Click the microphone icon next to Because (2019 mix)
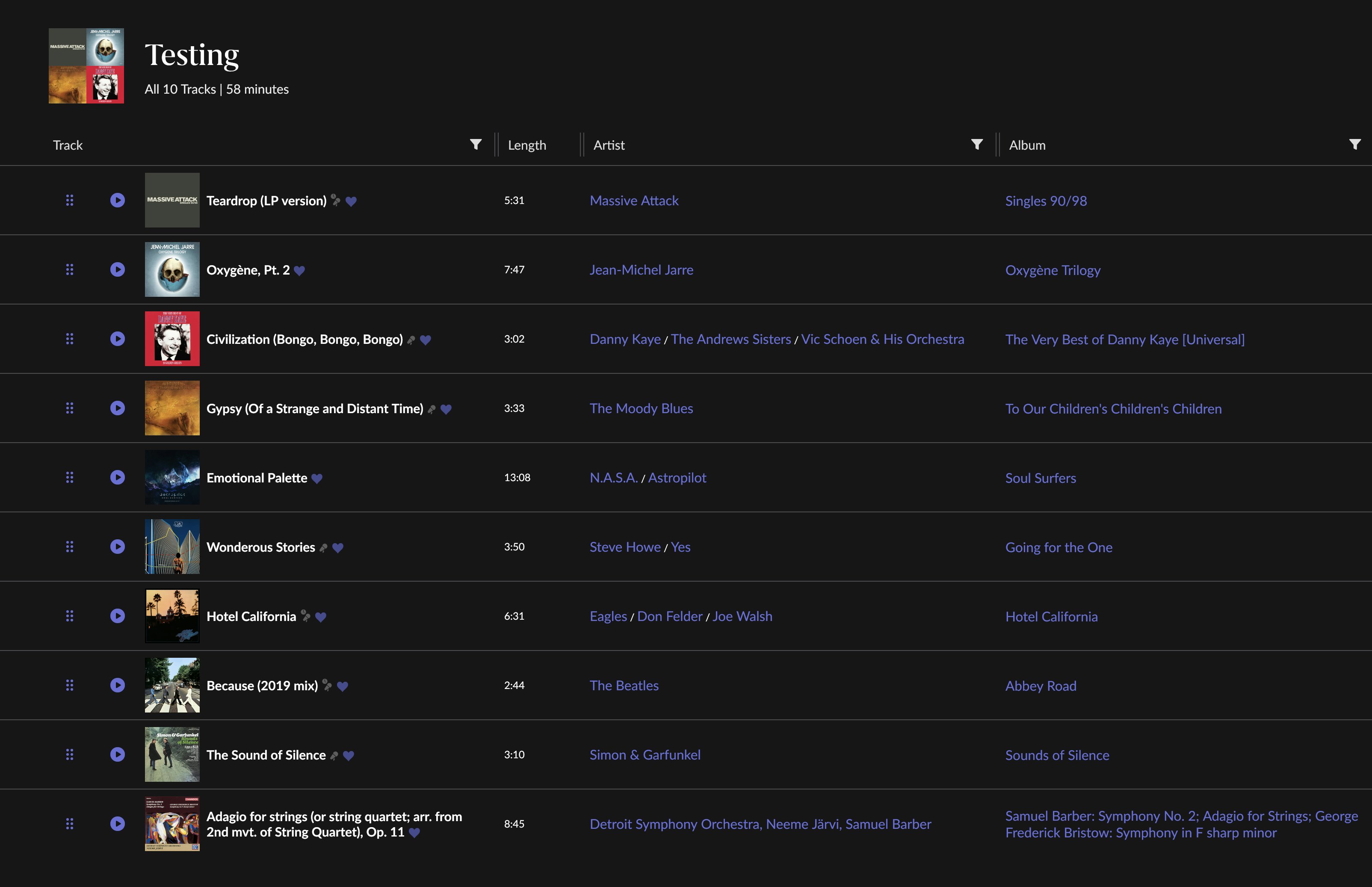The image size is (1372, 887). [x=327, y=685]
